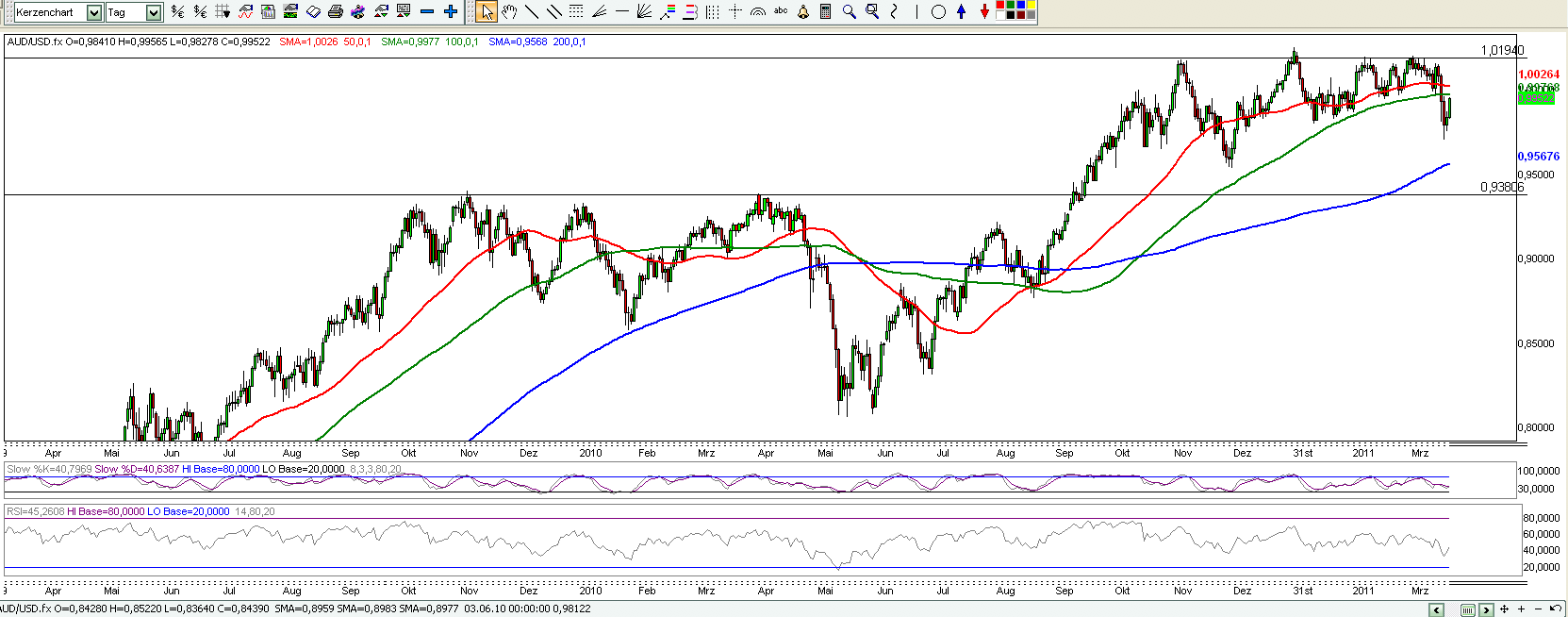Click the SMA=0,9977 legend label
Viewport: 1568px width, 617px height.
[410, 42]
